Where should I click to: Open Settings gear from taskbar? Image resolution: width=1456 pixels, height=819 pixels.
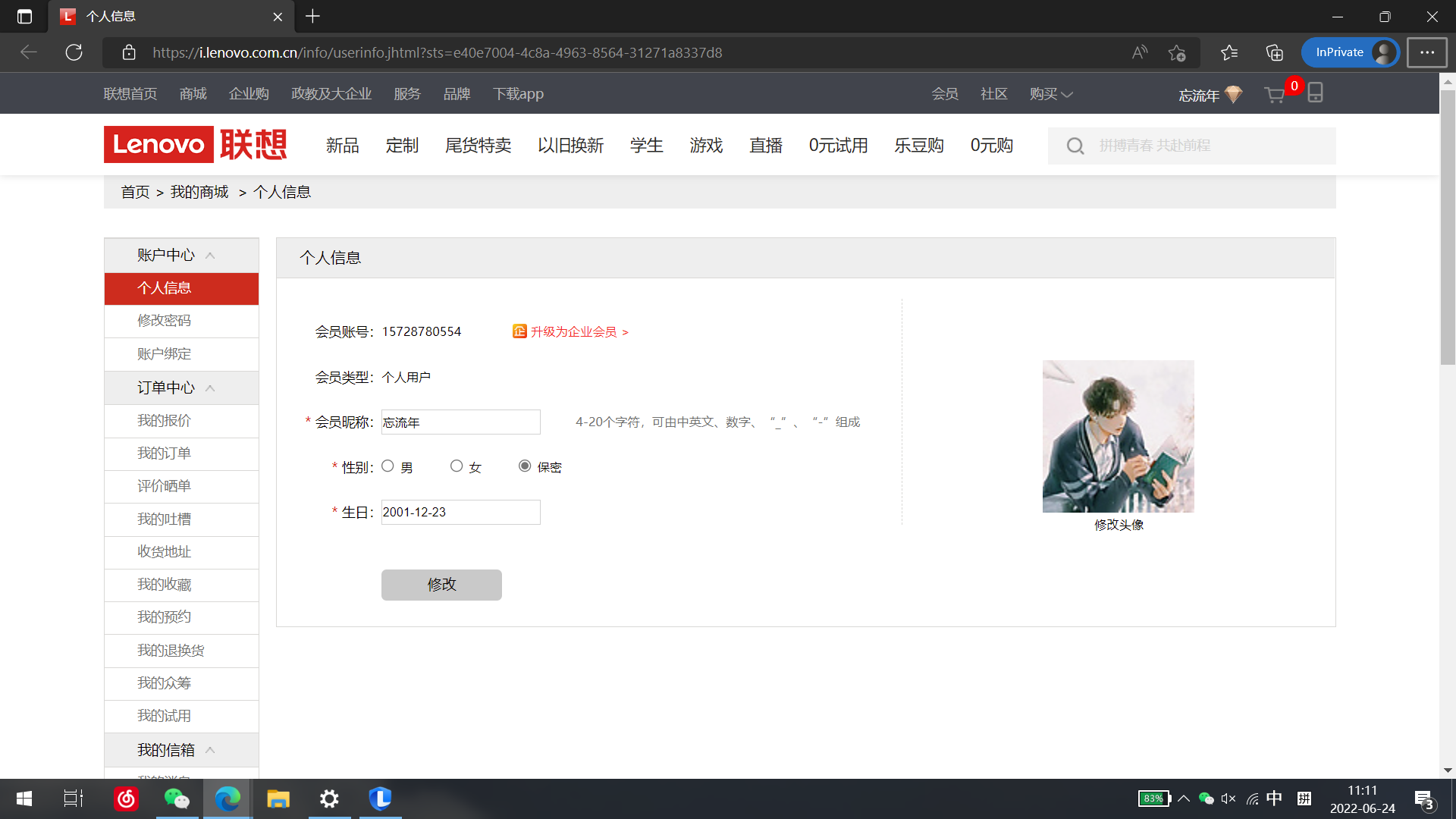pos(329,799)
